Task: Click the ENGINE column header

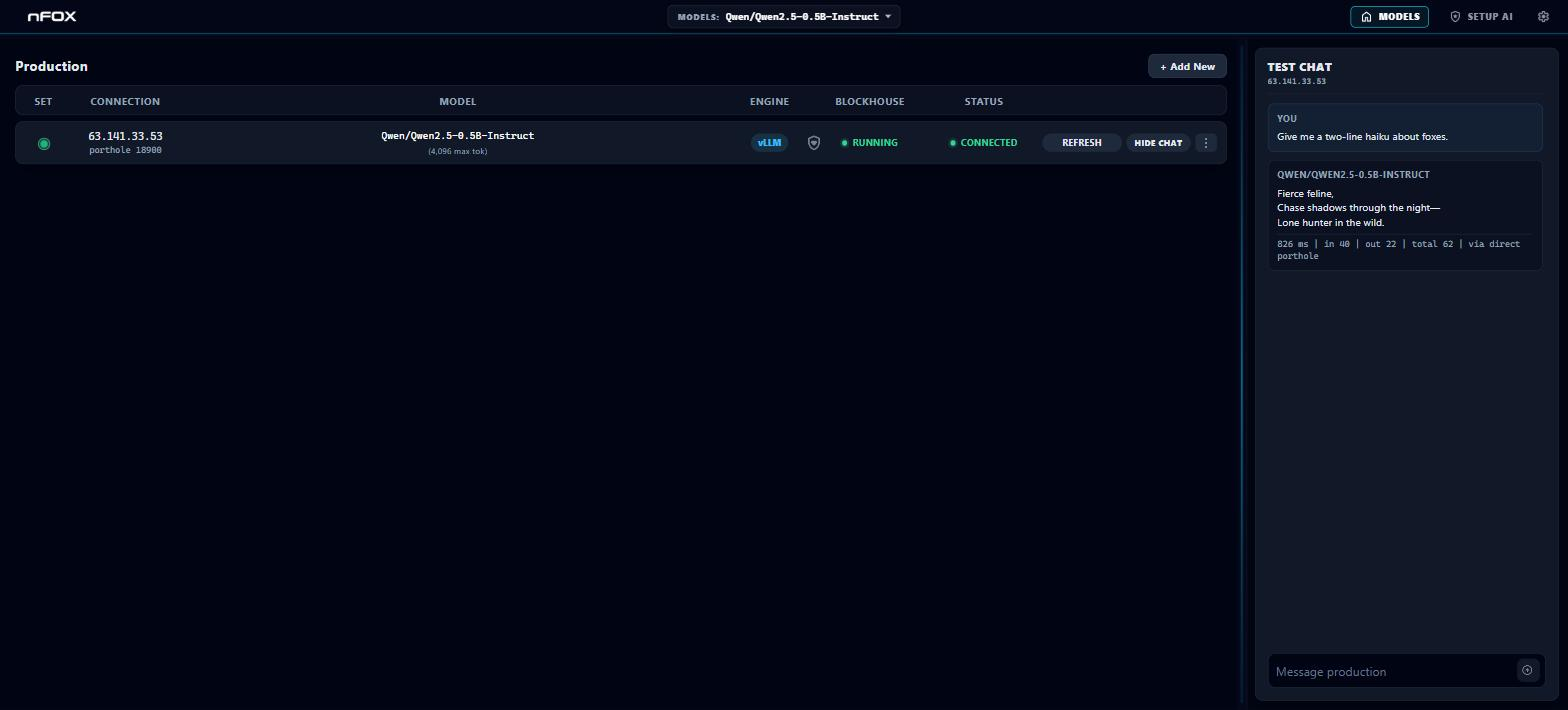Action: pyautogui.click(x=769, y=102)
